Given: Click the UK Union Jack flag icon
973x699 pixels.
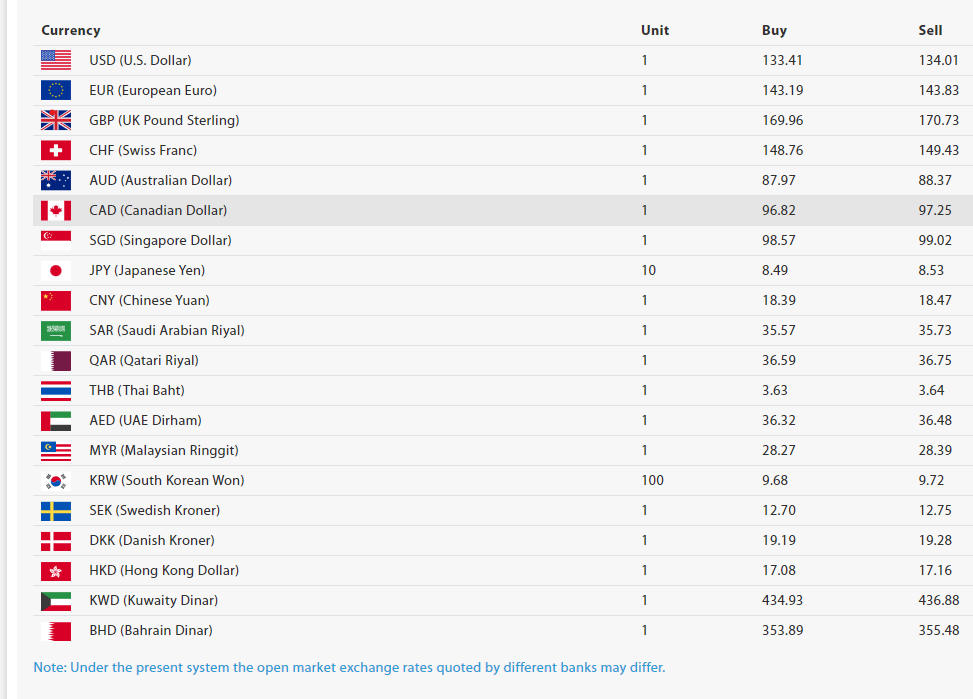Looking at the screenshot, I should [x=56, y=120].
